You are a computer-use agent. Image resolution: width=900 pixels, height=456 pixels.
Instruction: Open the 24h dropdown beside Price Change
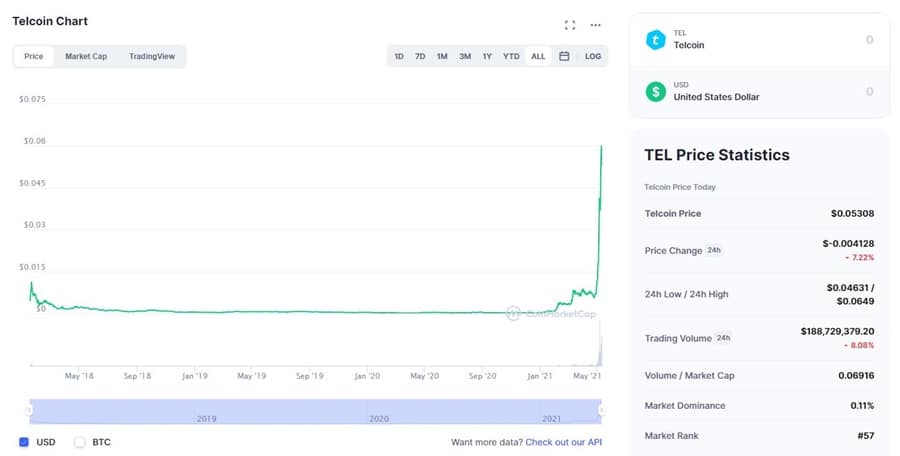coord(715,250)
